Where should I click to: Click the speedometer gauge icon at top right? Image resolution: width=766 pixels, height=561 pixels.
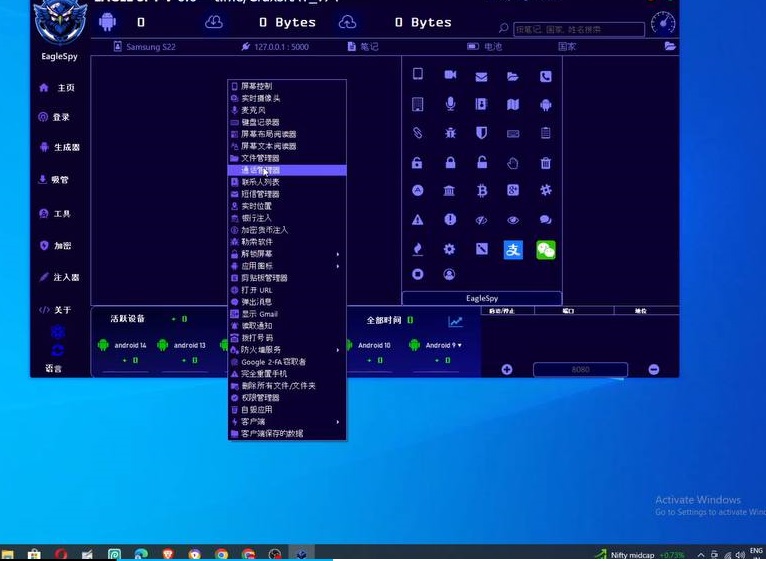(662, 22)
